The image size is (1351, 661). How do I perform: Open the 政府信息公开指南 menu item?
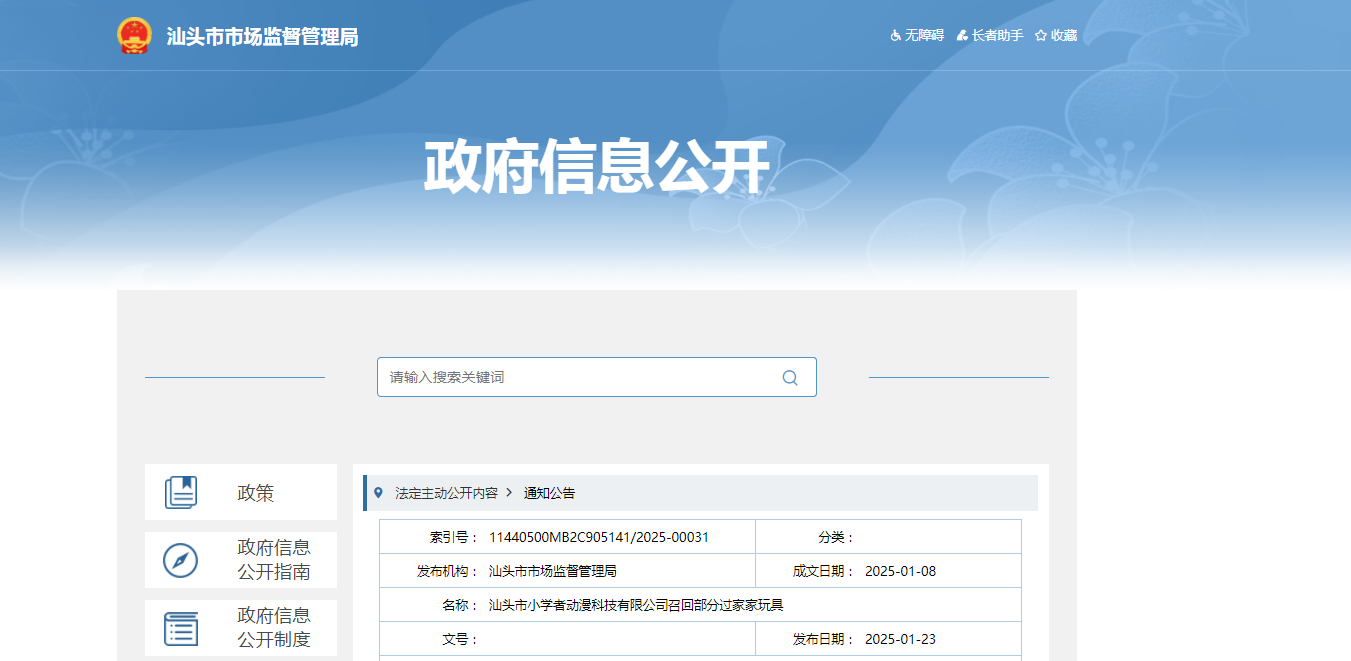coord(273,560)
